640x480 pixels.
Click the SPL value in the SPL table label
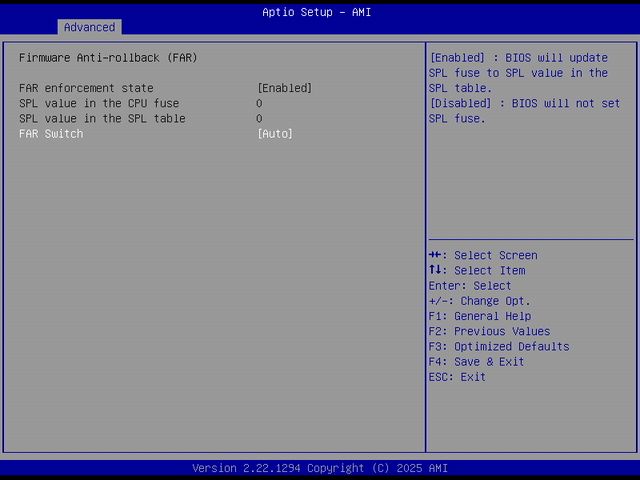tap(102, 118)
